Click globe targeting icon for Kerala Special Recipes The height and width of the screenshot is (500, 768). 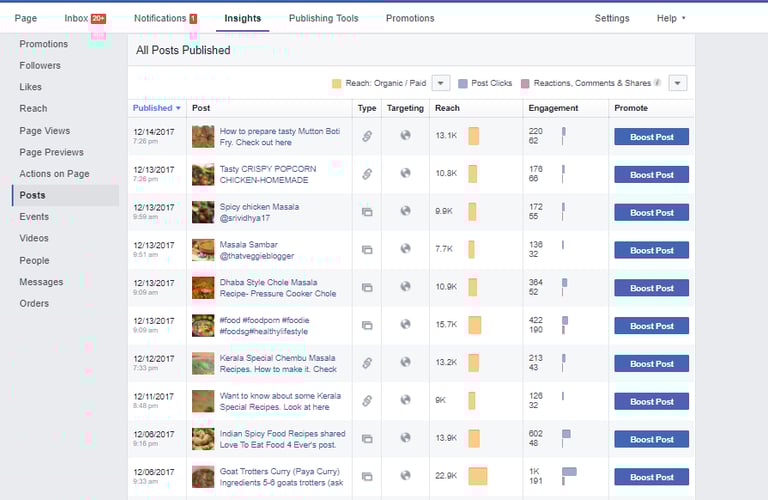pyautogui.click(x=405, y=400)
